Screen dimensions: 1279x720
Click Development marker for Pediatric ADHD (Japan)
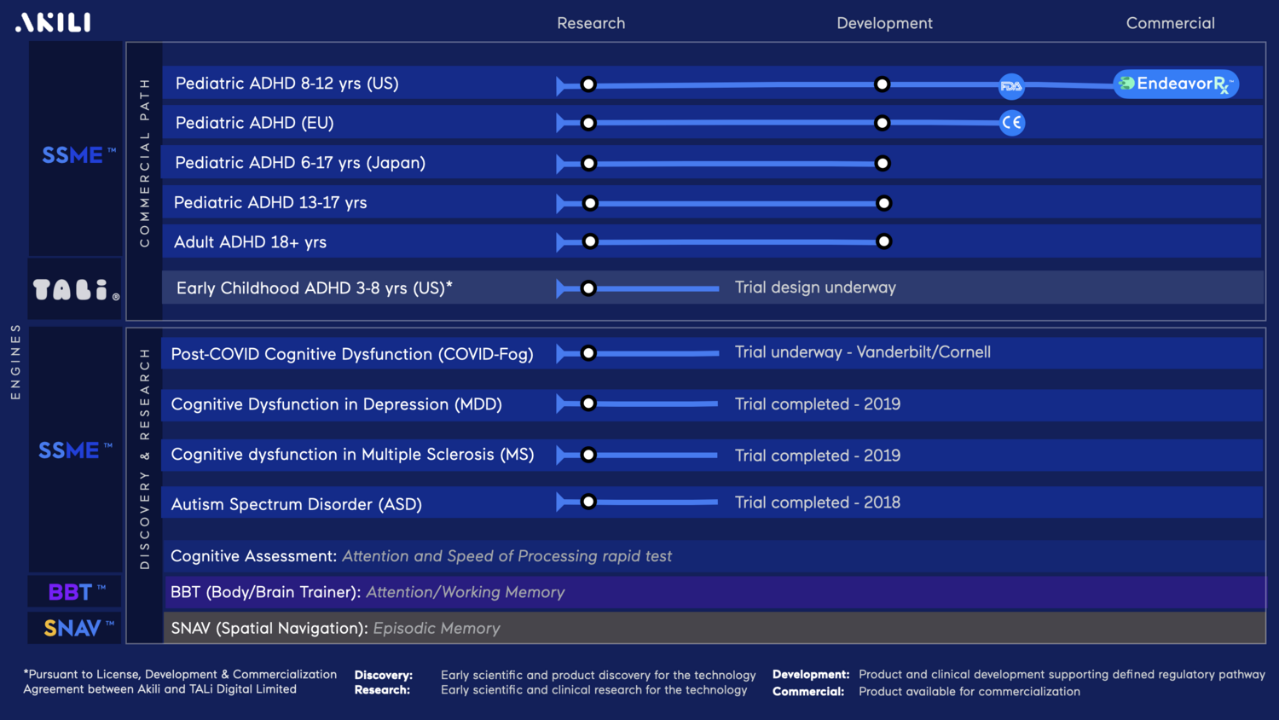(x=882, y=163)
